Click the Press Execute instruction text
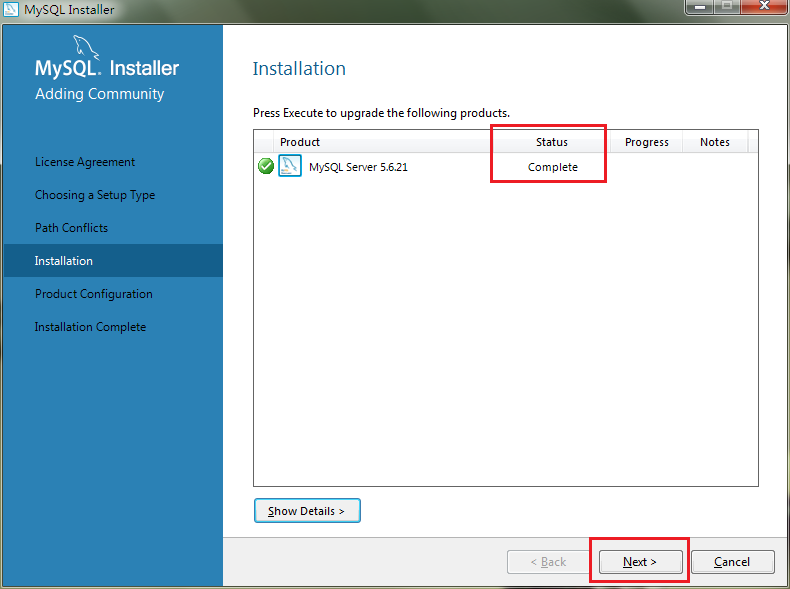 coord(381,112)
